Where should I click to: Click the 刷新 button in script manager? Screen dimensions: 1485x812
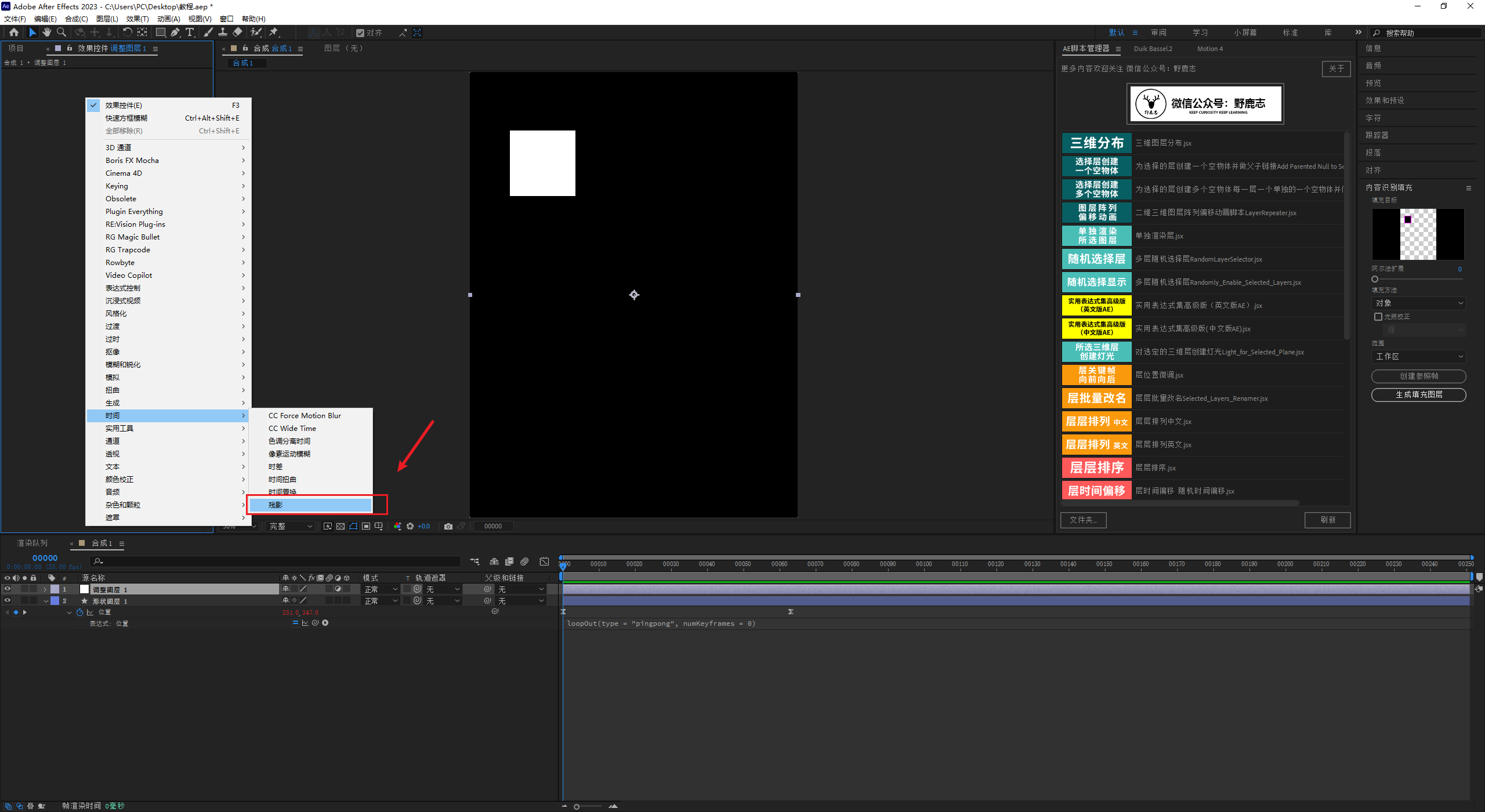point(1327,520)
